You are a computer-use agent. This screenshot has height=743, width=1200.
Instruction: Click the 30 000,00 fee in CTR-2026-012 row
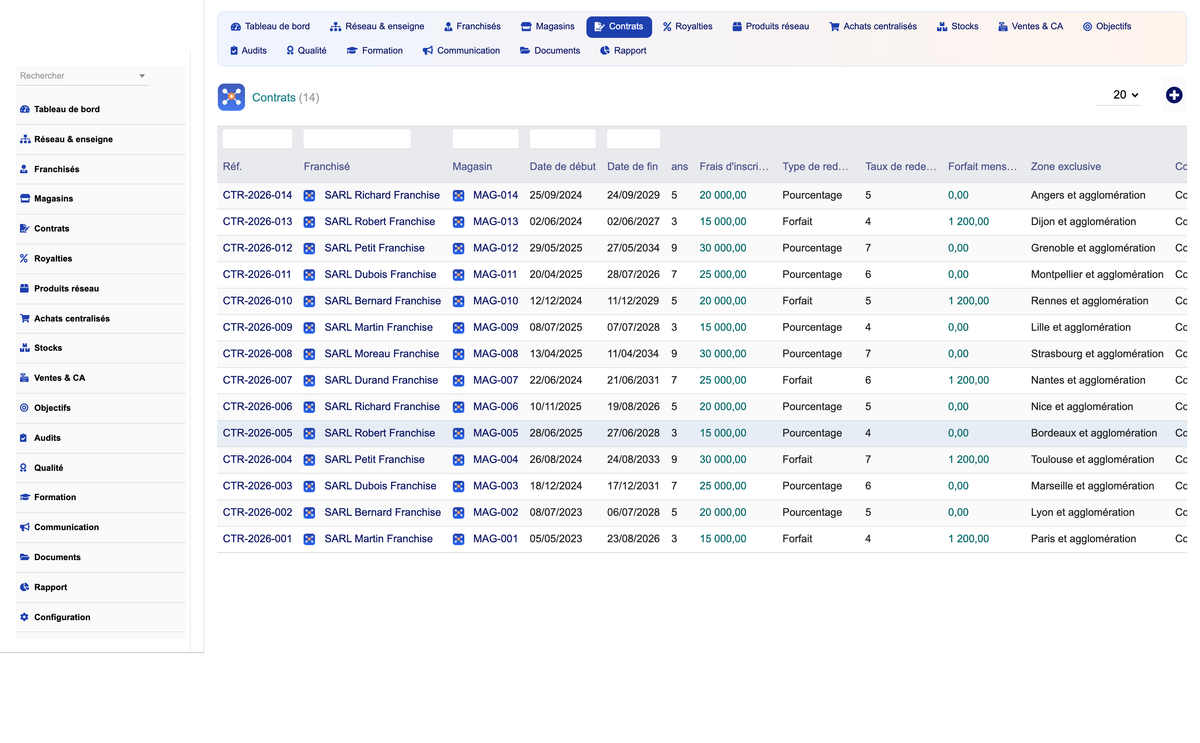click(723, 248)
